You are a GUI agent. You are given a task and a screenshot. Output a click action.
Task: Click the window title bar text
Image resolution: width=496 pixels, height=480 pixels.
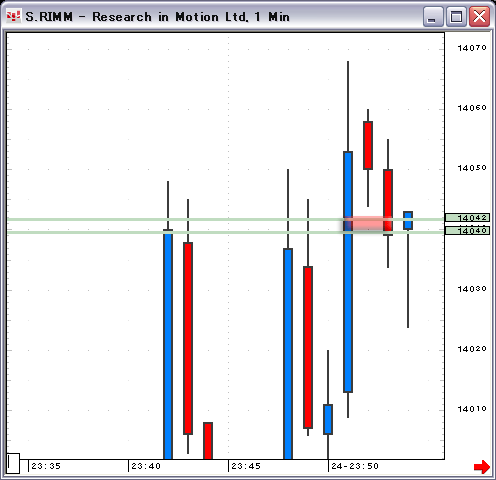coord(157,17)
